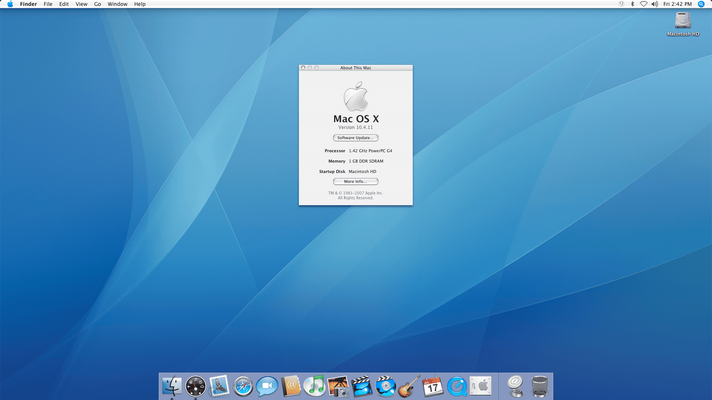Launch Dashboard from the Dock
This screenshot has height=400, width=712.
pos(196,386)
